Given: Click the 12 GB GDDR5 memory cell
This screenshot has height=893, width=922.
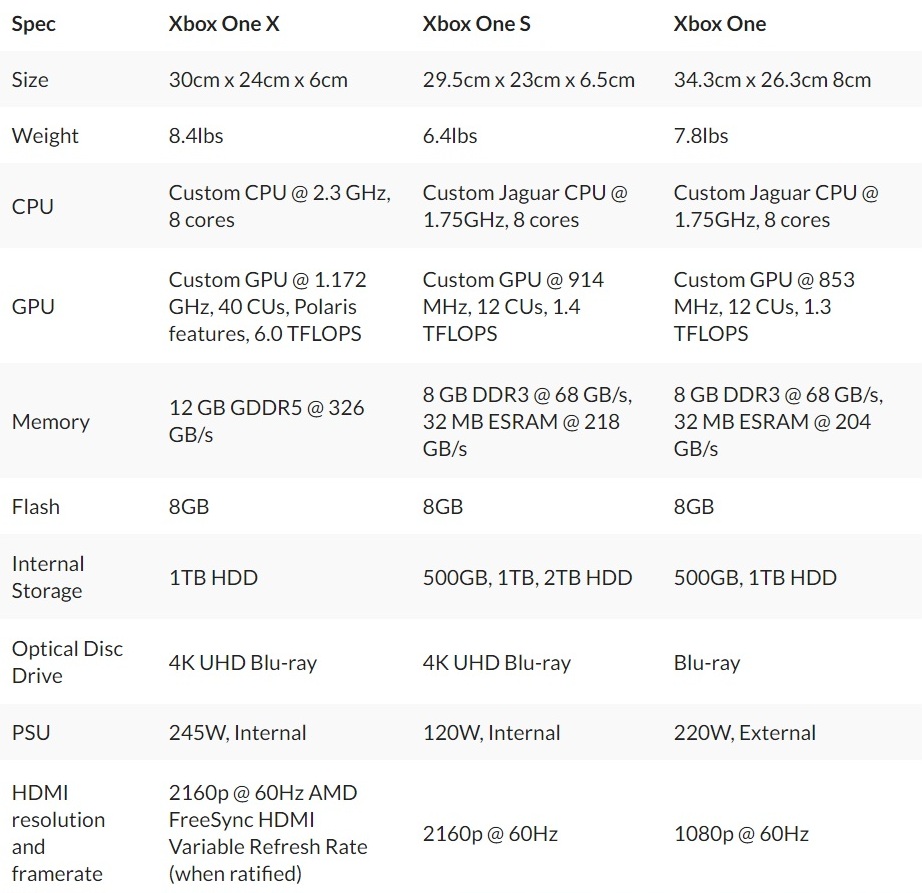Looking at the screenshot, I should click(x=266, y=421).
